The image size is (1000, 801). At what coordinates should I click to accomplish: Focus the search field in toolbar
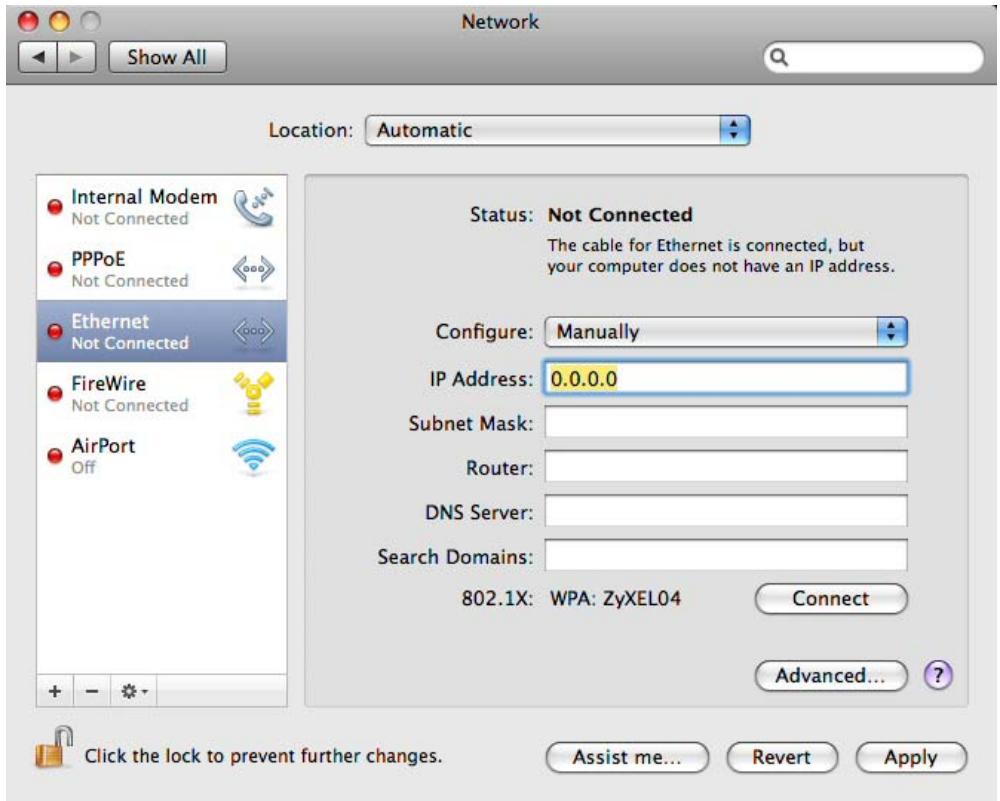click(x=873, y=57)
